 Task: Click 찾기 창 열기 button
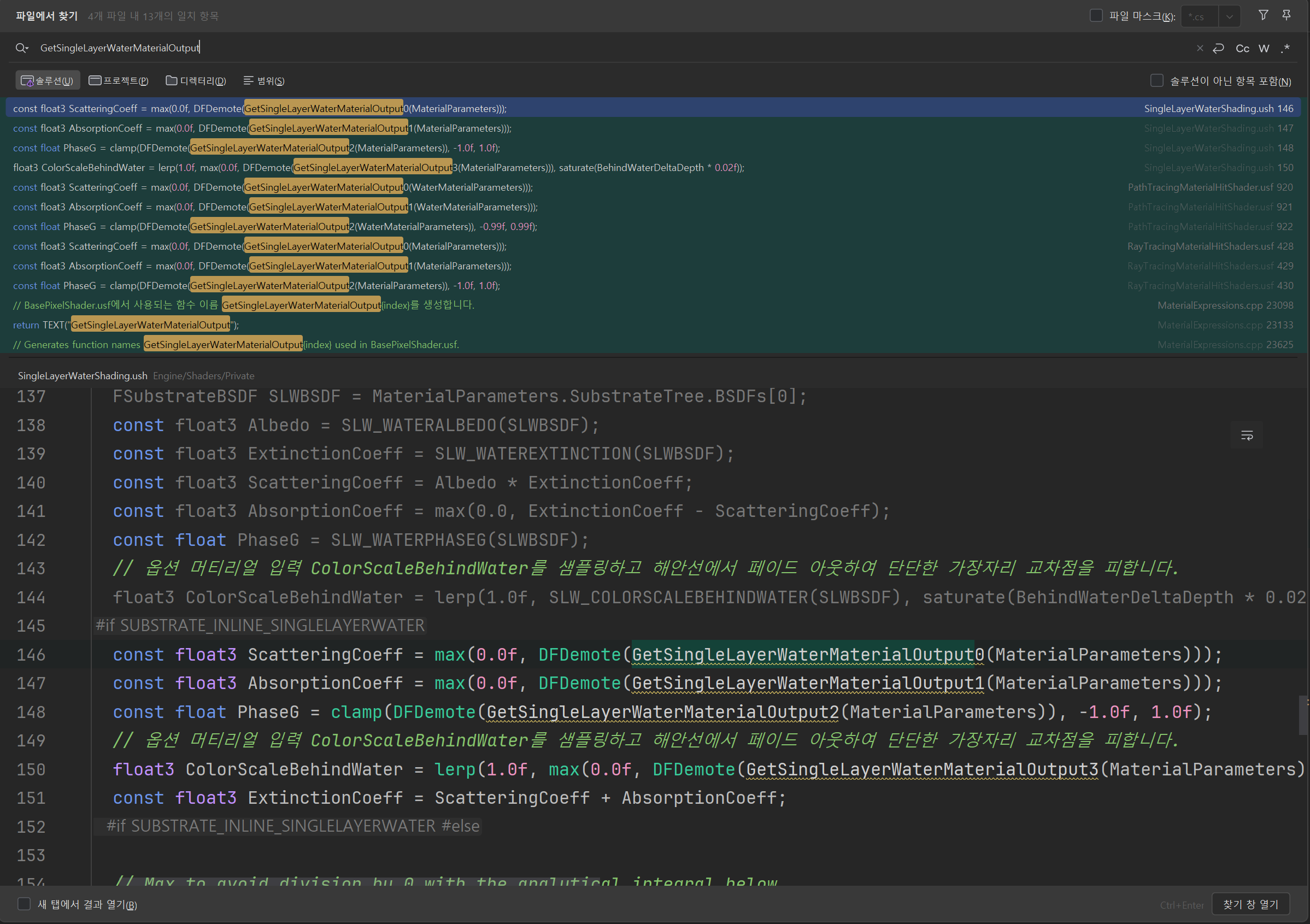click(1250, 905)
